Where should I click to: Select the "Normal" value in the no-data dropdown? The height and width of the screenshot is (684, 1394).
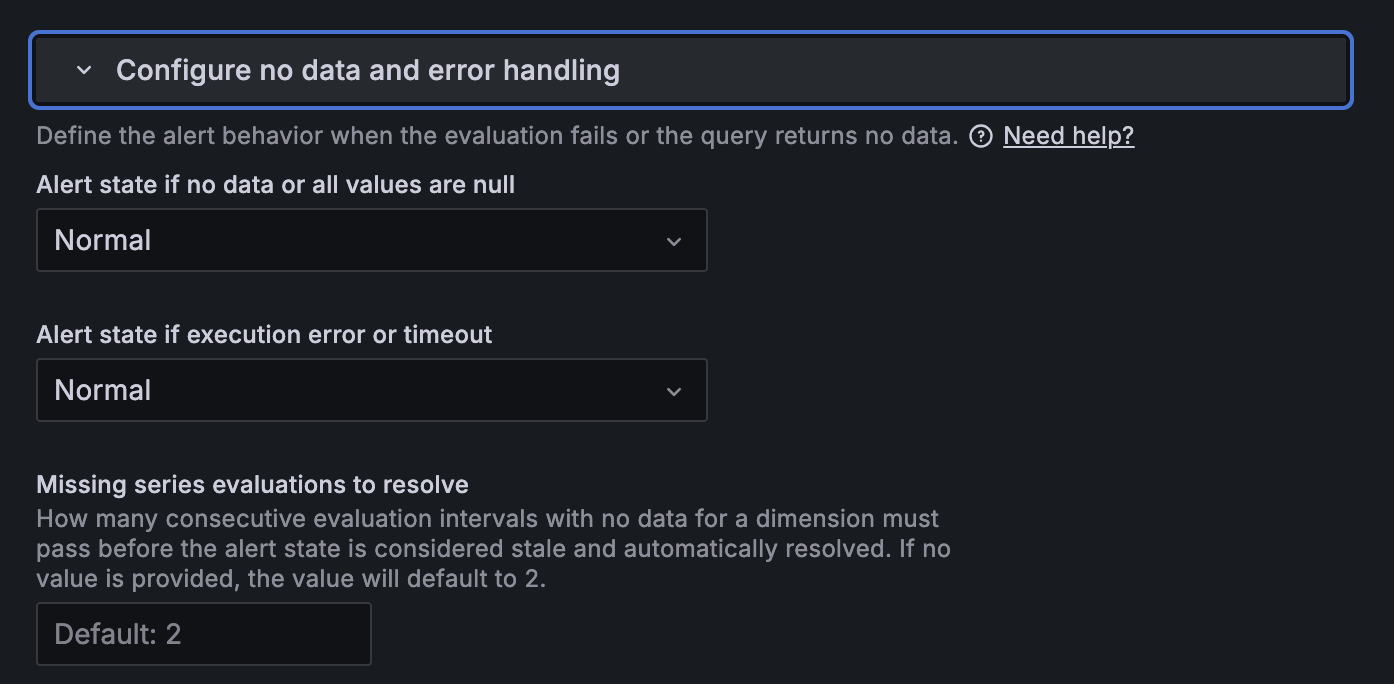(x=103, y=240)
